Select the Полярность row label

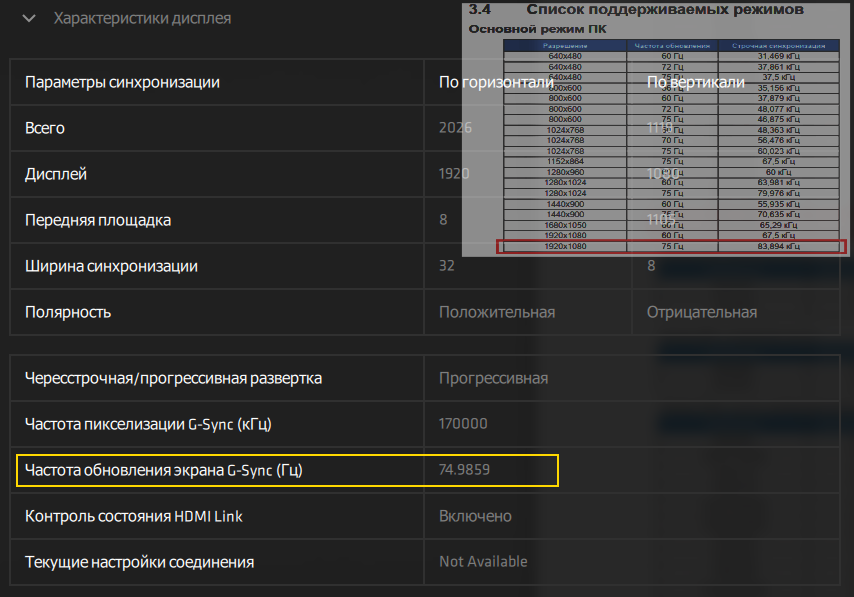pyautogui.click(x=68, y=312)
